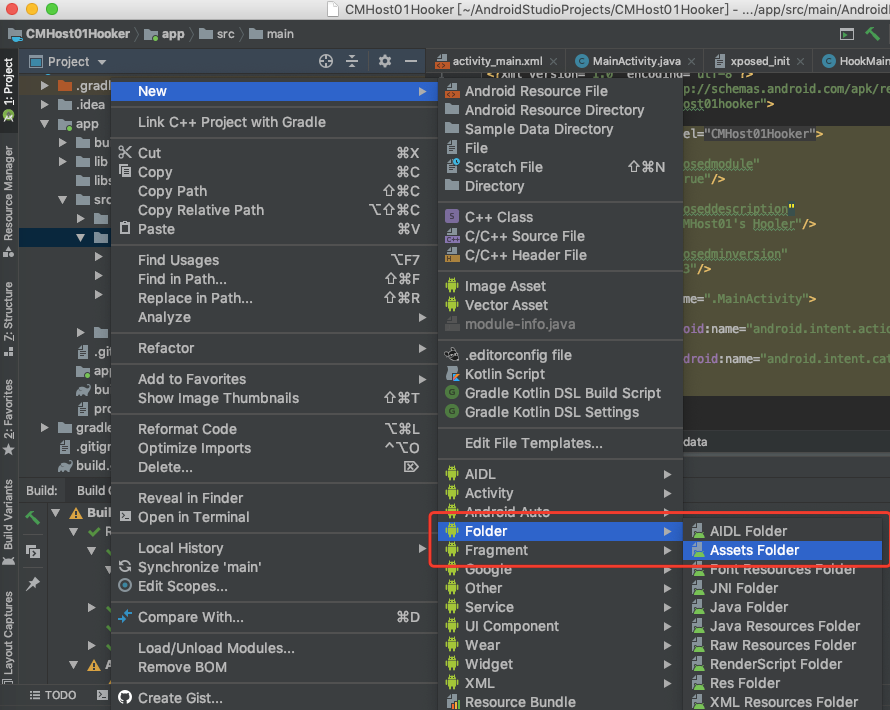Click the C++ Class S icon
Viewport: 890px width, 710px height.
click(x=452, y=216)
